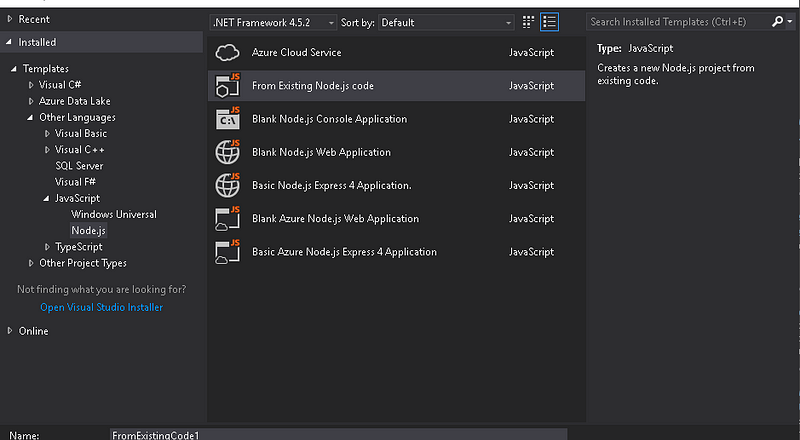Click the Online header label
800x440 pixels.
click(x=34, y=331)
